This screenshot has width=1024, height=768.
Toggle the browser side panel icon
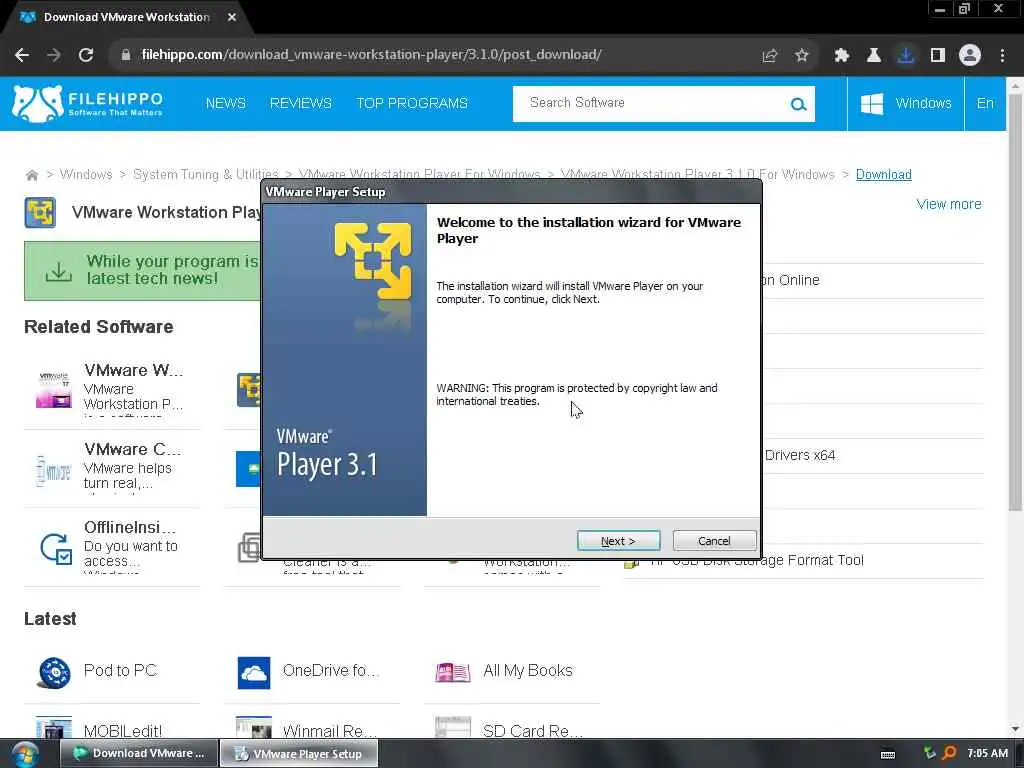938,56
